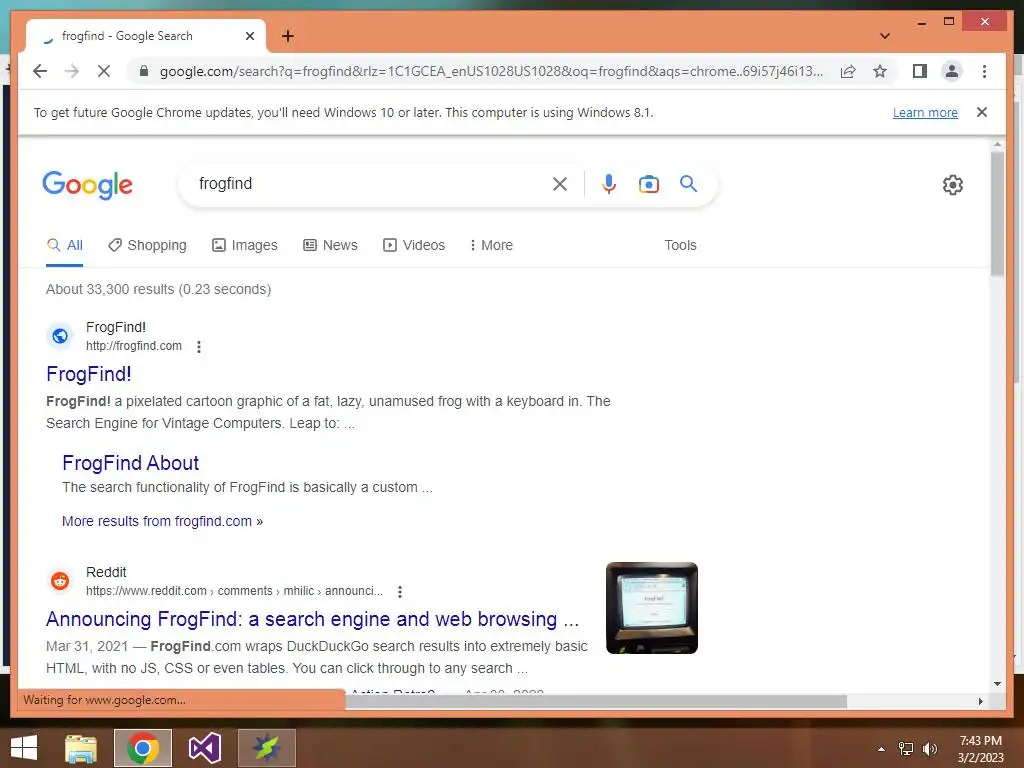
Task: Switch to the Videos tab
Action: pos(414,246)
